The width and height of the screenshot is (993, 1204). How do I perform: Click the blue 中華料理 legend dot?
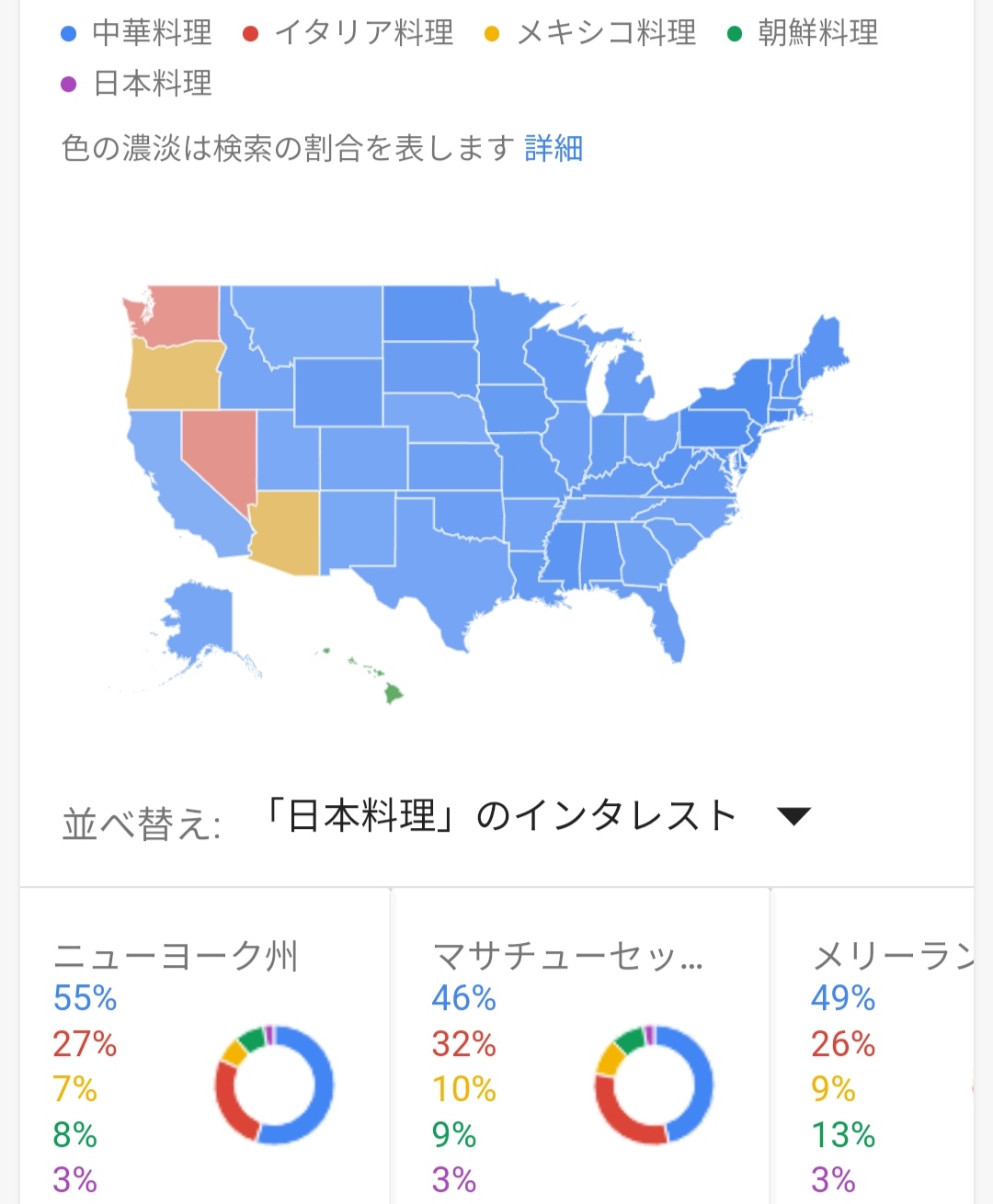68,34
